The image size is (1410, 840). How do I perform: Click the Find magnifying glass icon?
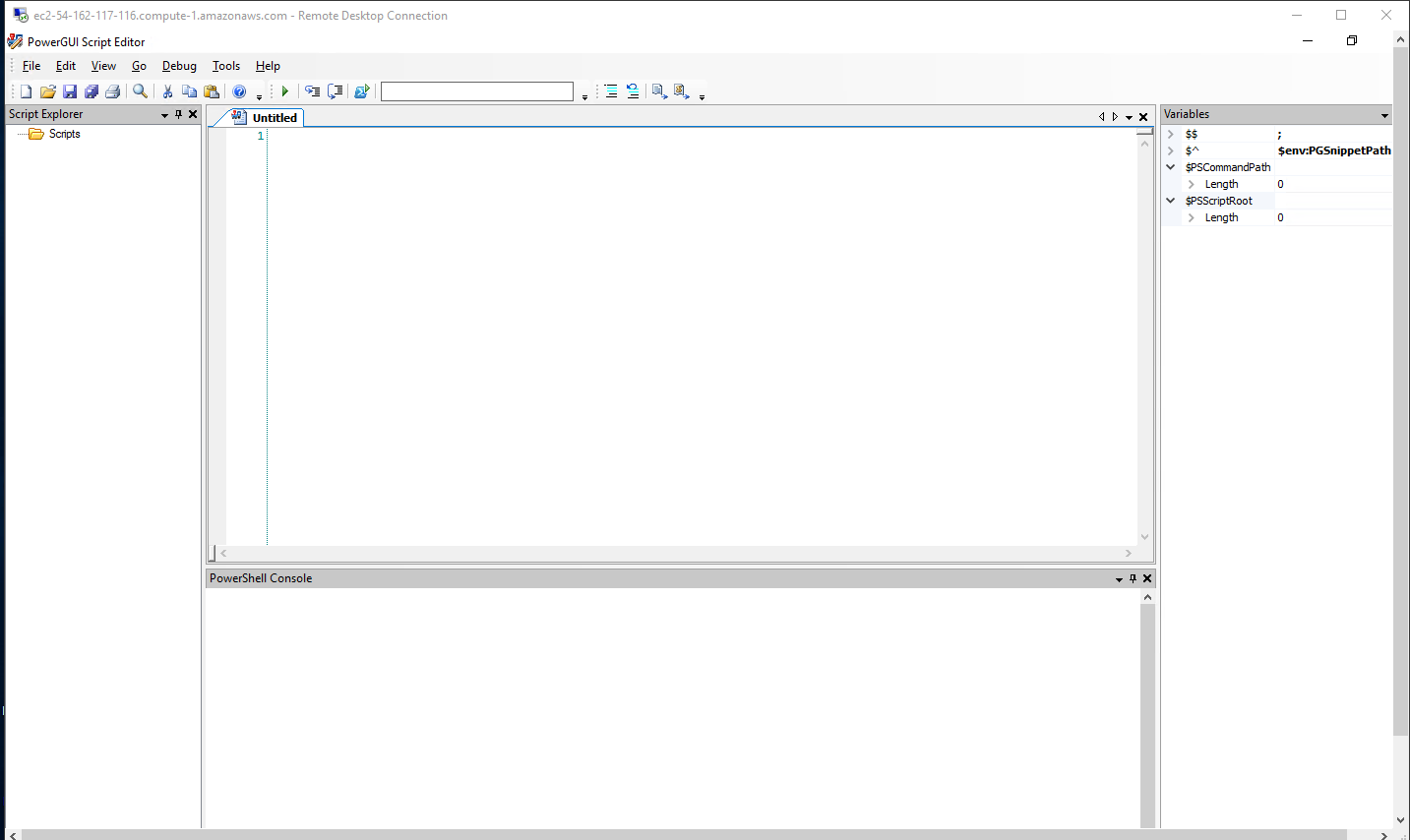[141, 91]
